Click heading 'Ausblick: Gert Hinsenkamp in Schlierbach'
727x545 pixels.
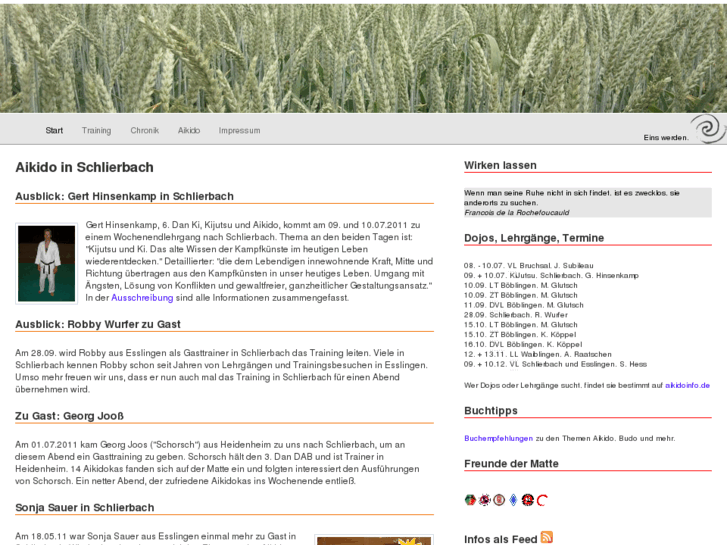(124, 196)
